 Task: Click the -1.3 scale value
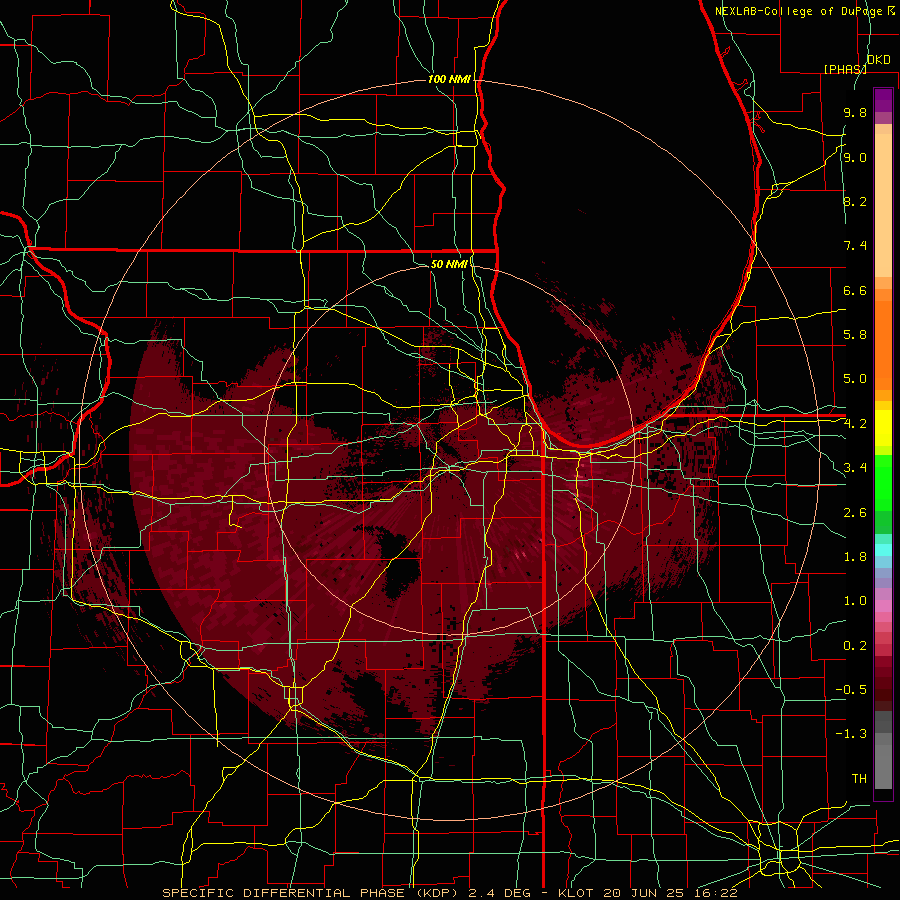click(x=851, y=734)
